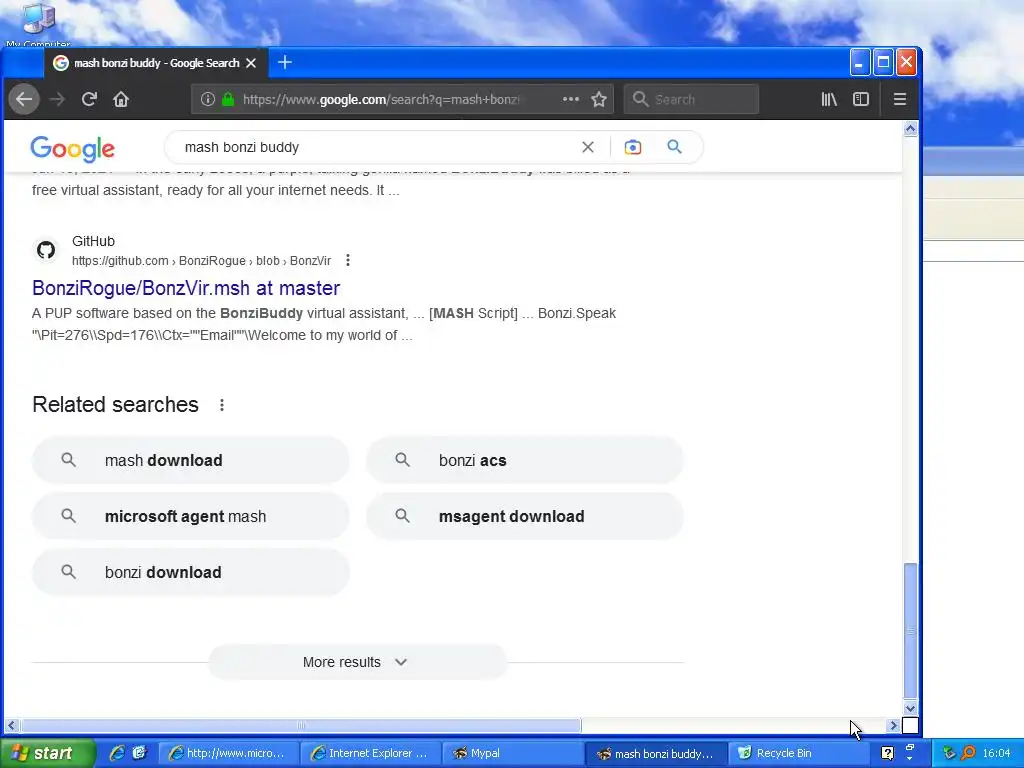The image size is (1024, 768).
Task: Click the orange magnifier tray icon
Action: [968, 753]
